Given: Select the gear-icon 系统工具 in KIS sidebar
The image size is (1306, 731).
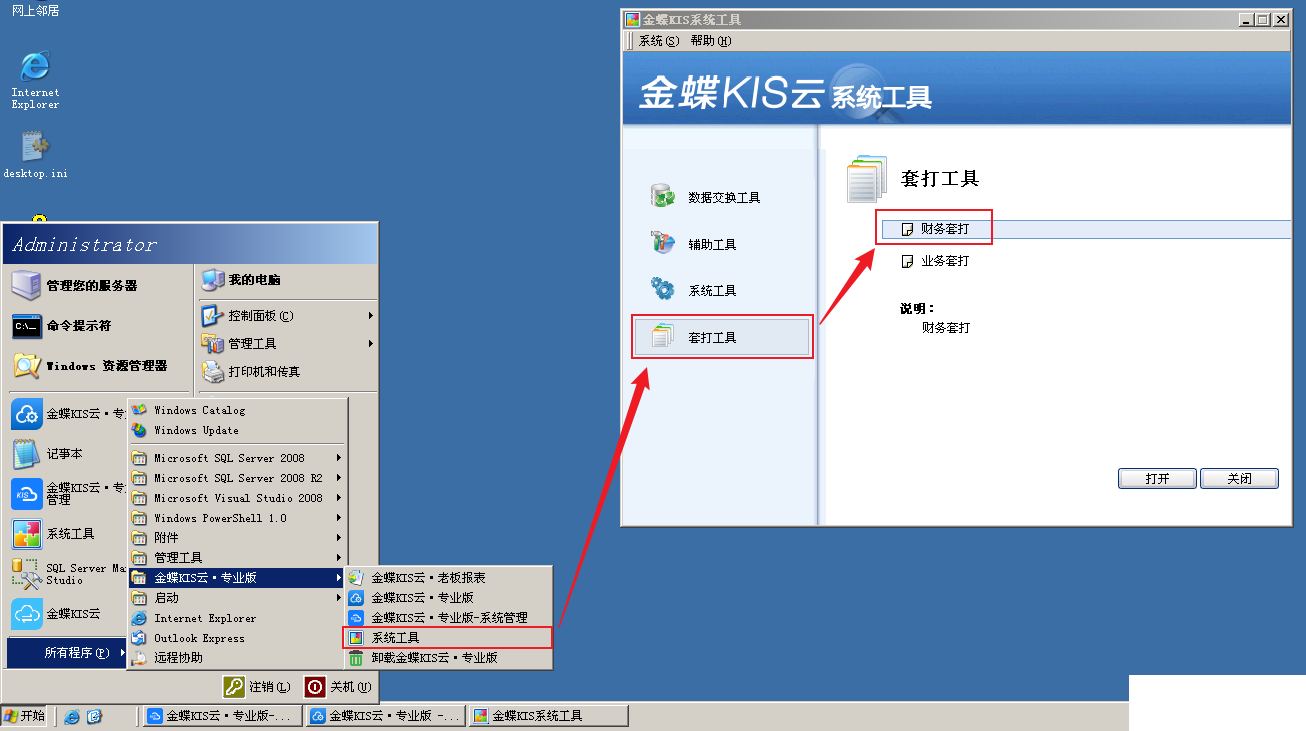Looking at the screenshot, I should click(x=694, y=291).
